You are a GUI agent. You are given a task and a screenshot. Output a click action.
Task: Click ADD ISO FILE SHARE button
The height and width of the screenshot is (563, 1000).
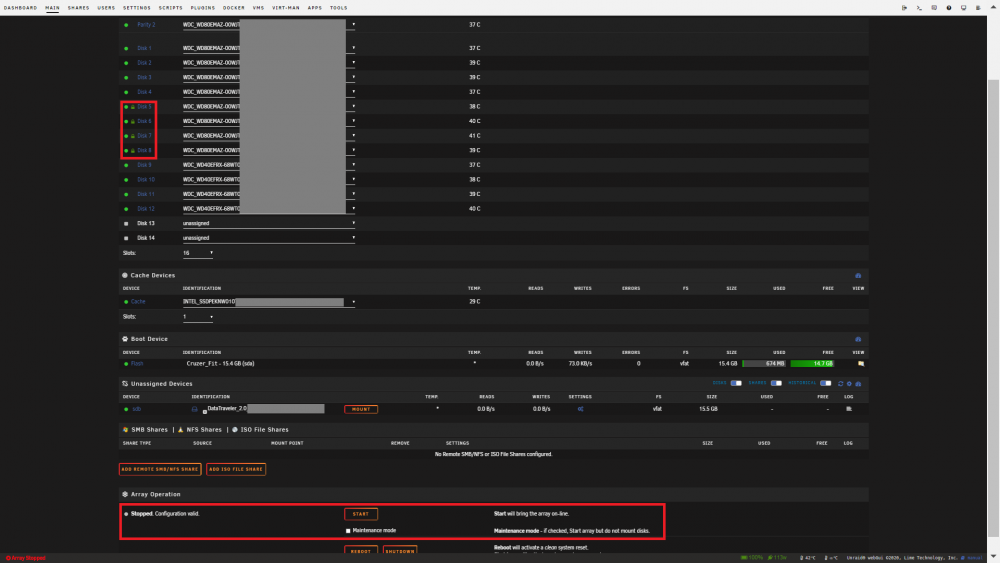click(236, 469)
